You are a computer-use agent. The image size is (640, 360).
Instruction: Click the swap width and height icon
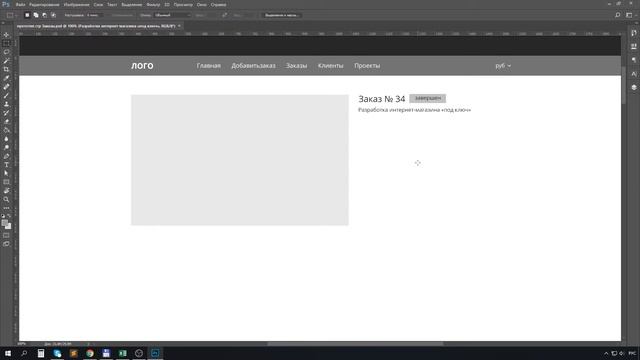pyautogui.click(x=224, y=15)
